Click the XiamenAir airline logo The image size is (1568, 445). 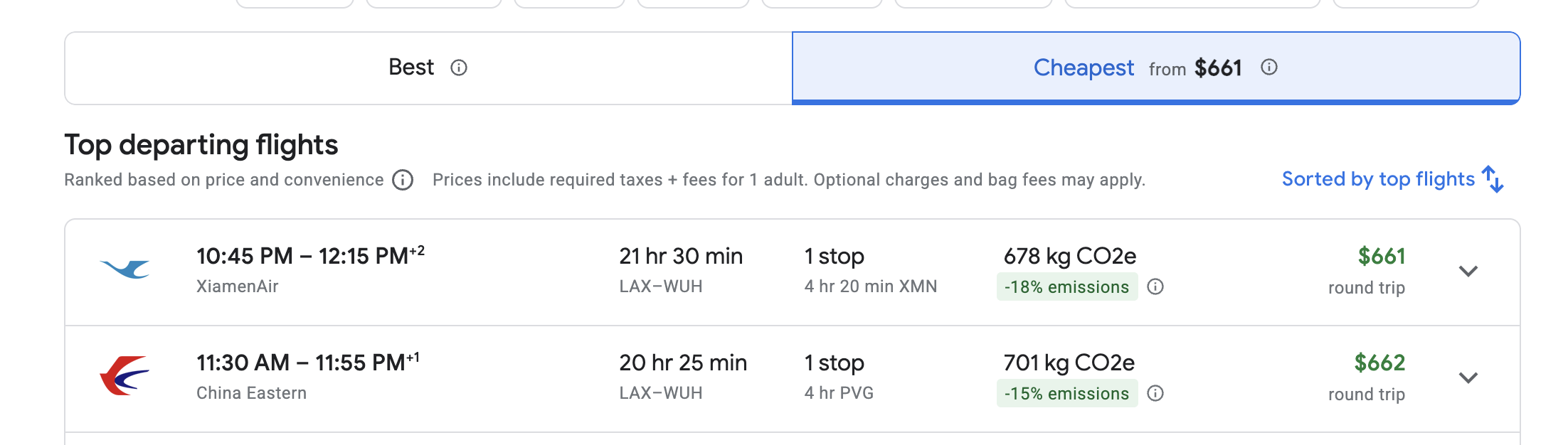tap(125, 270)
